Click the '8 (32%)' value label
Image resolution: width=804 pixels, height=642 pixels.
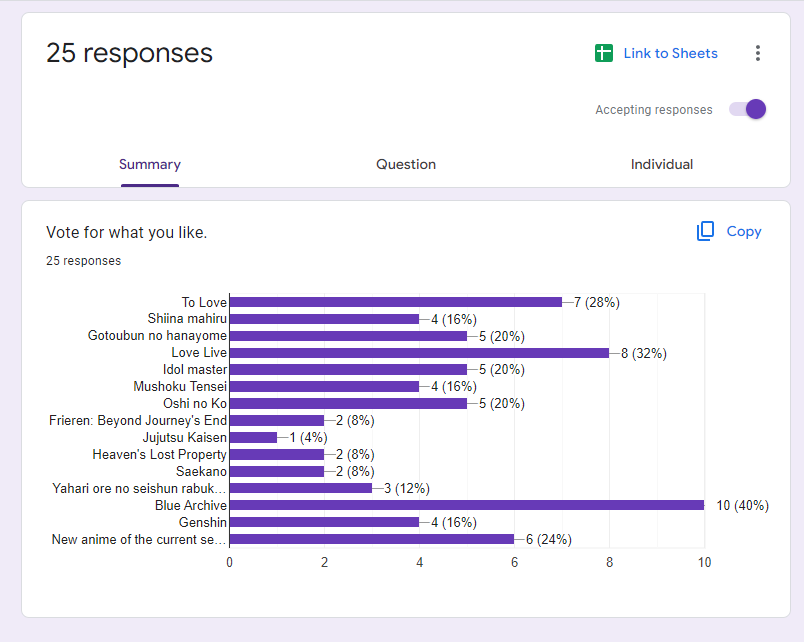644,353
